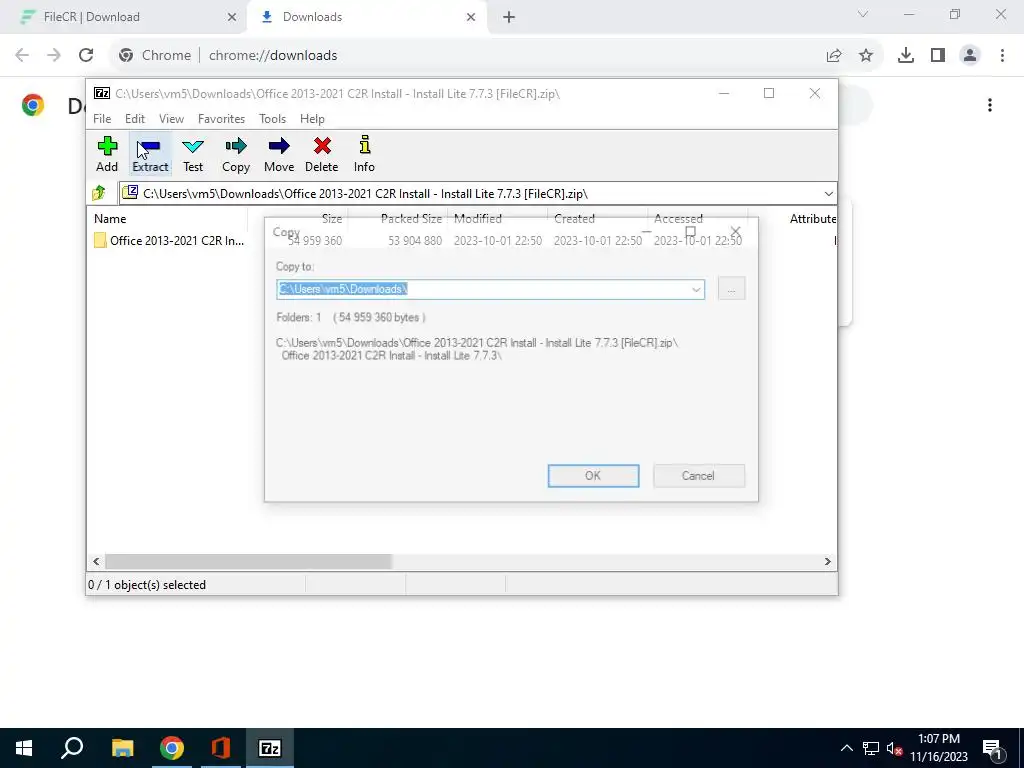This screenshot has width=1024, height=768.
Task: Open the Help menu
Action: click(x=312, y=119)
